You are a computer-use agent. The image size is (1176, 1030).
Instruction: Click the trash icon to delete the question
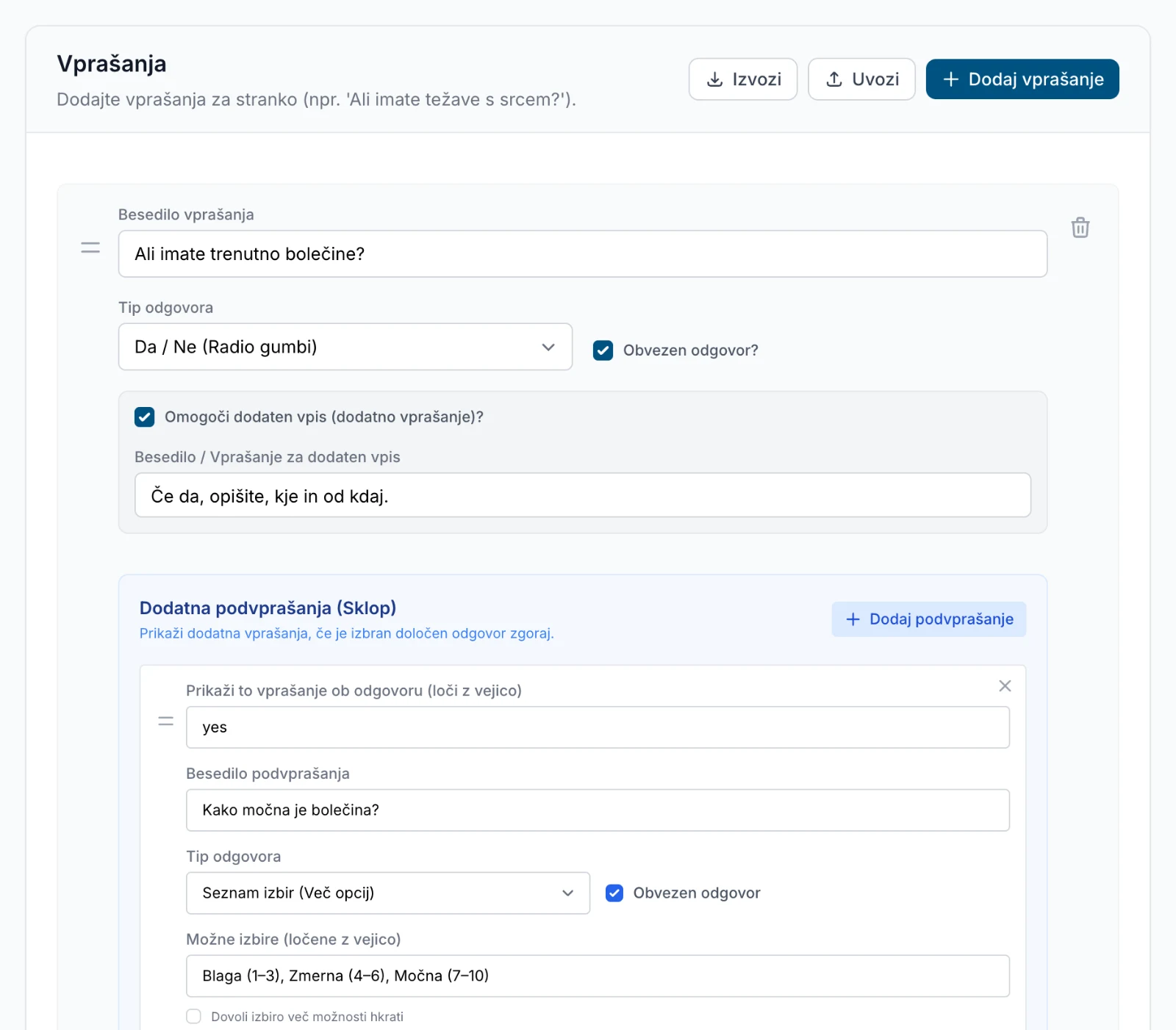tap(1080, 227)
